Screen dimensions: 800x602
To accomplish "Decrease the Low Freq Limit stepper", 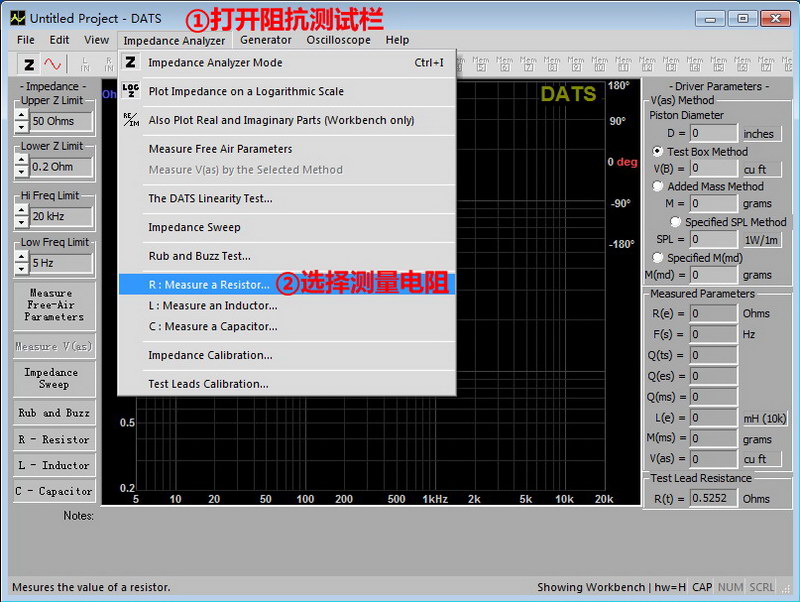I will (21, 270).
